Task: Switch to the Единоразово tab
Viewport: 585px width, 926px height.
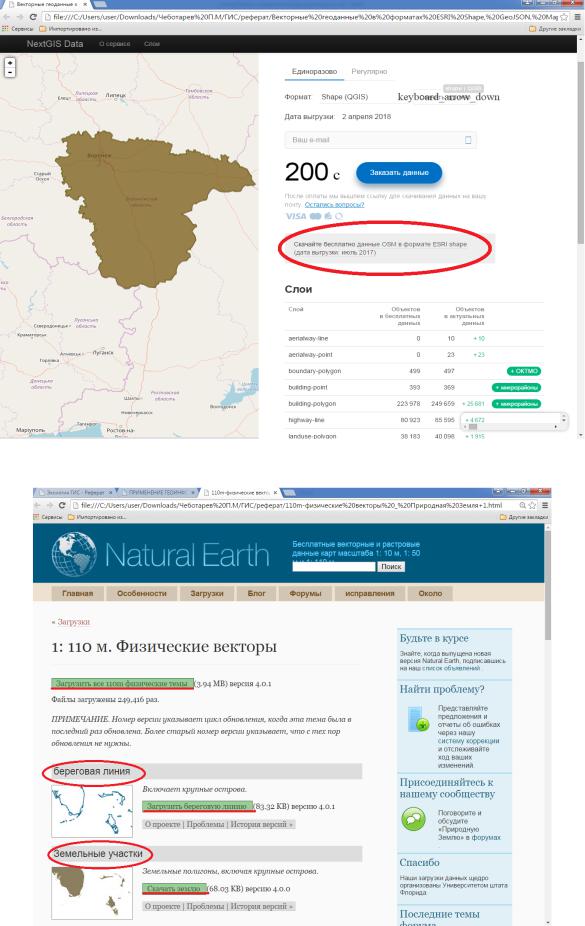Action: tap(314, 71)
